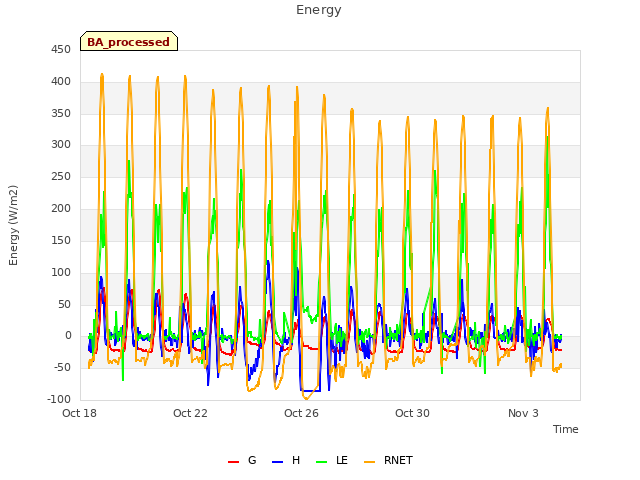Screen dimensions: 640x480
Task: Click the flat blue H segment at -85
Action: pos(311,391)
